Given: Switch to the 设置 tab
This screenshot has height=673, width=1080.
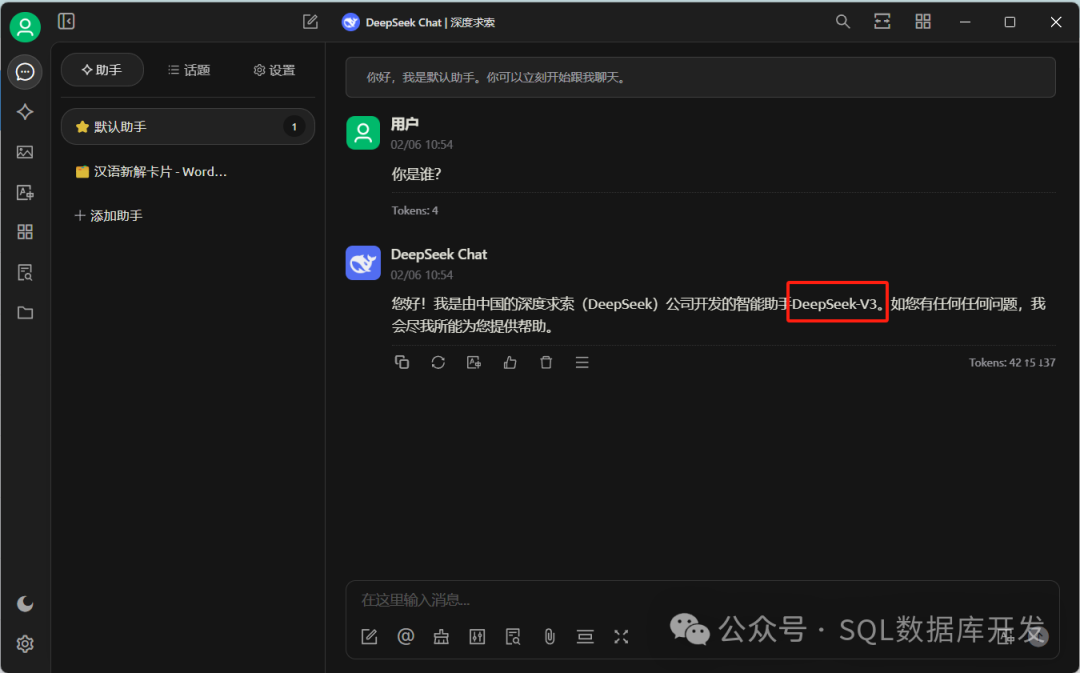Looking at the screenshot, I should [x=274, y=70].
